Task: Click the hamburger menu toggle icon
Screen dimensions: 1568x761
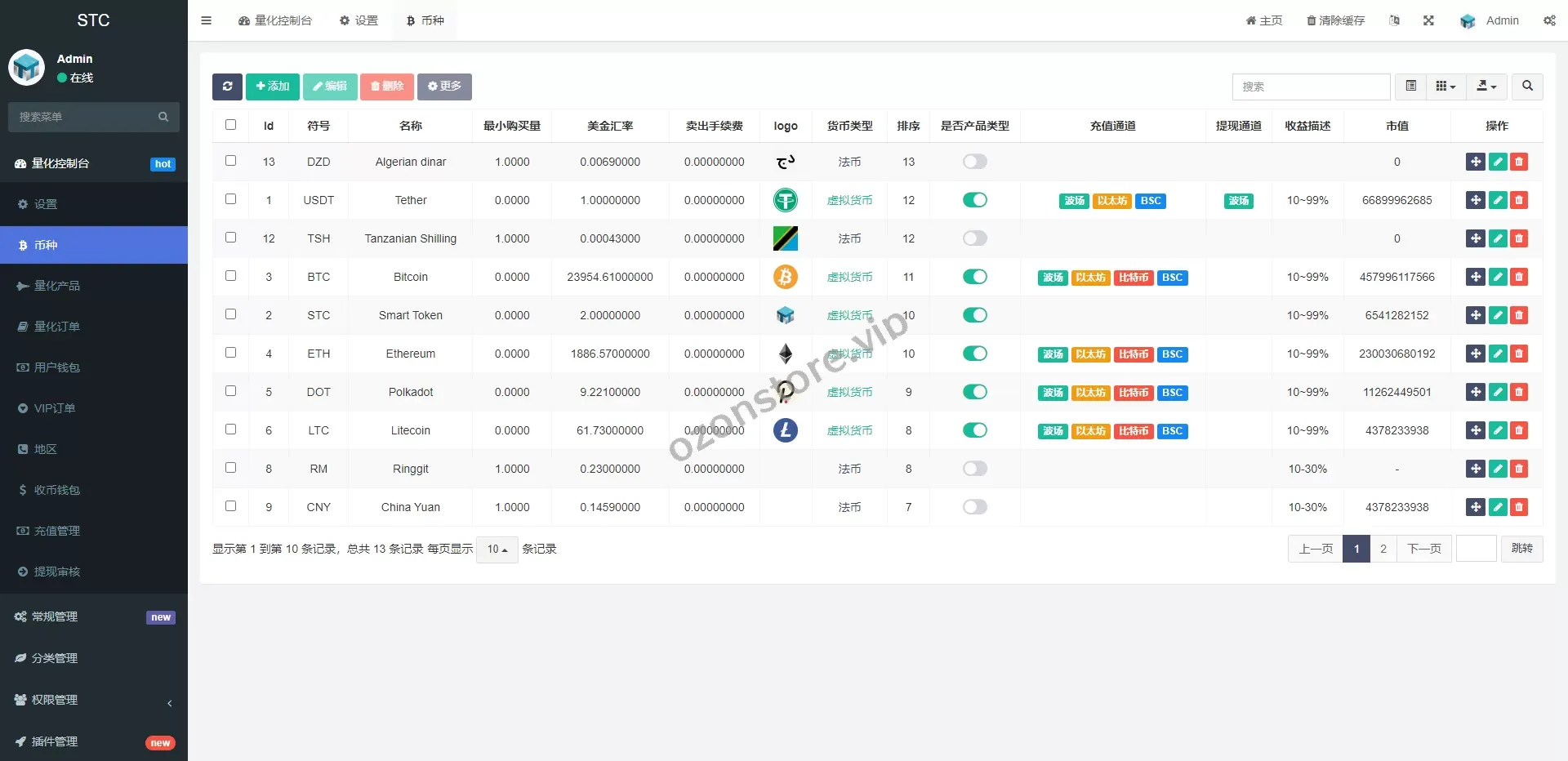Action: point(207,20)
